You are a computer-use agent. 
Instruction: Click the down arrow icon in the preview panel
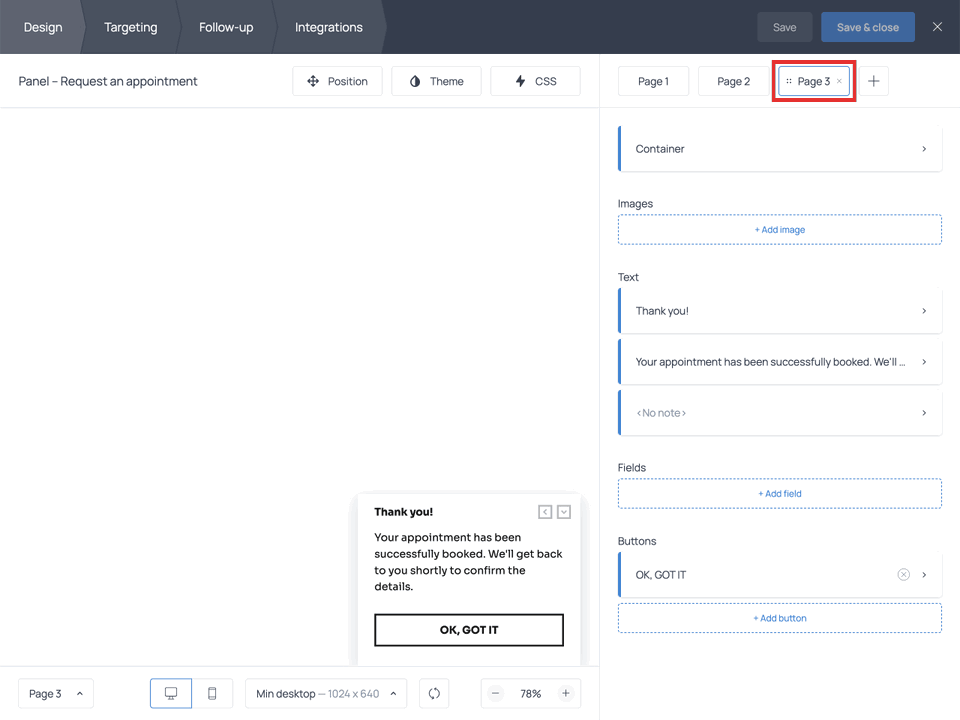pyautogui.click(x=564, y=512)
